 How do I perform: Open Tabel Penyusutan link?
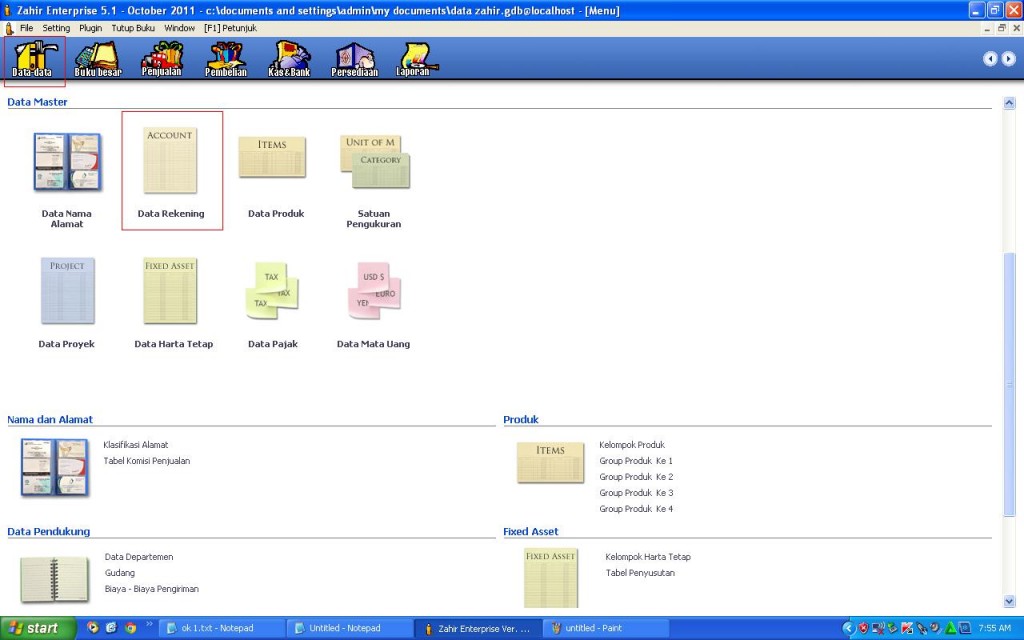coord(640,573)
